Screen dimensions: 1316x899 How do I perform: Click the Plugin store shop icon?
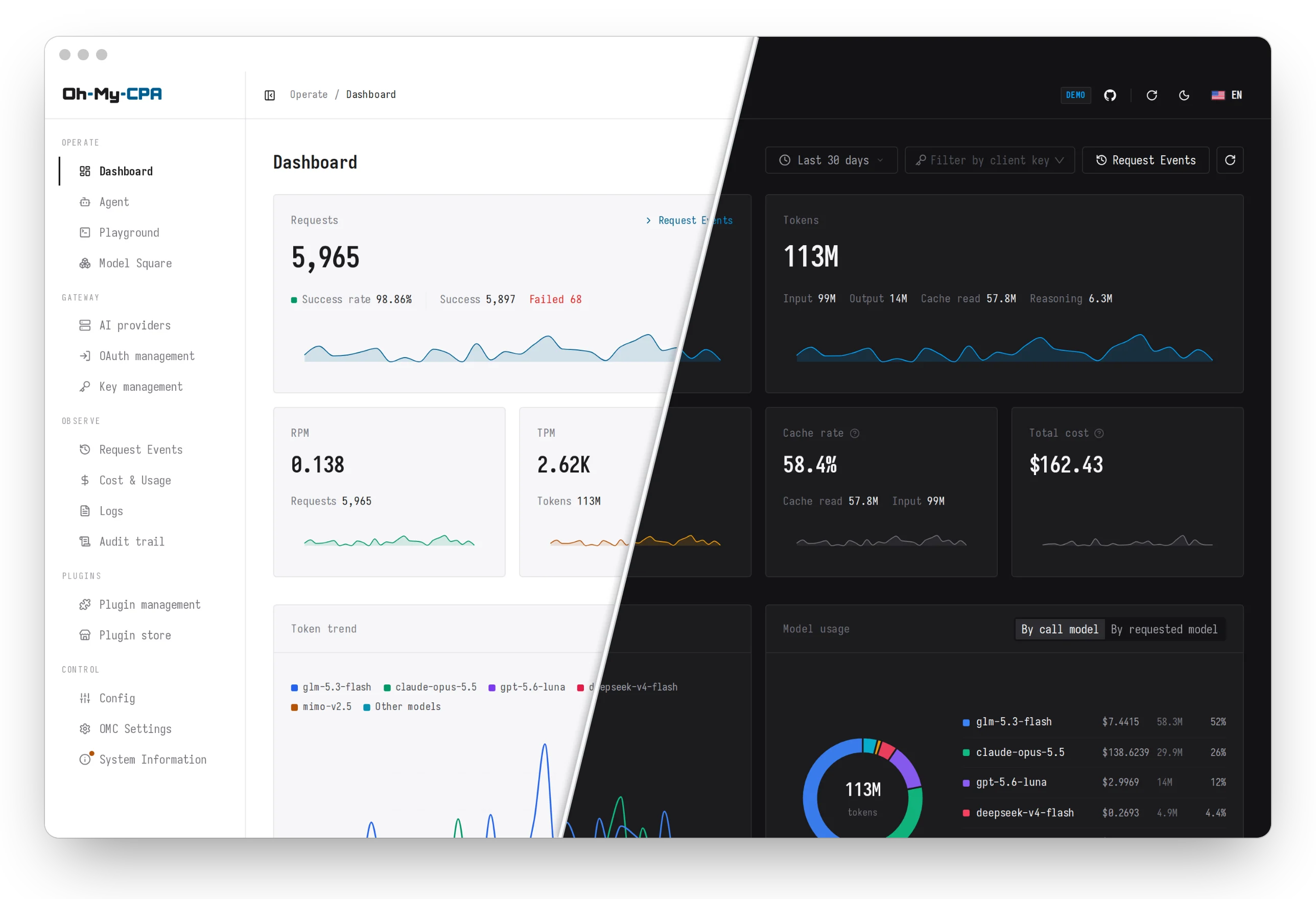point(85,635)
